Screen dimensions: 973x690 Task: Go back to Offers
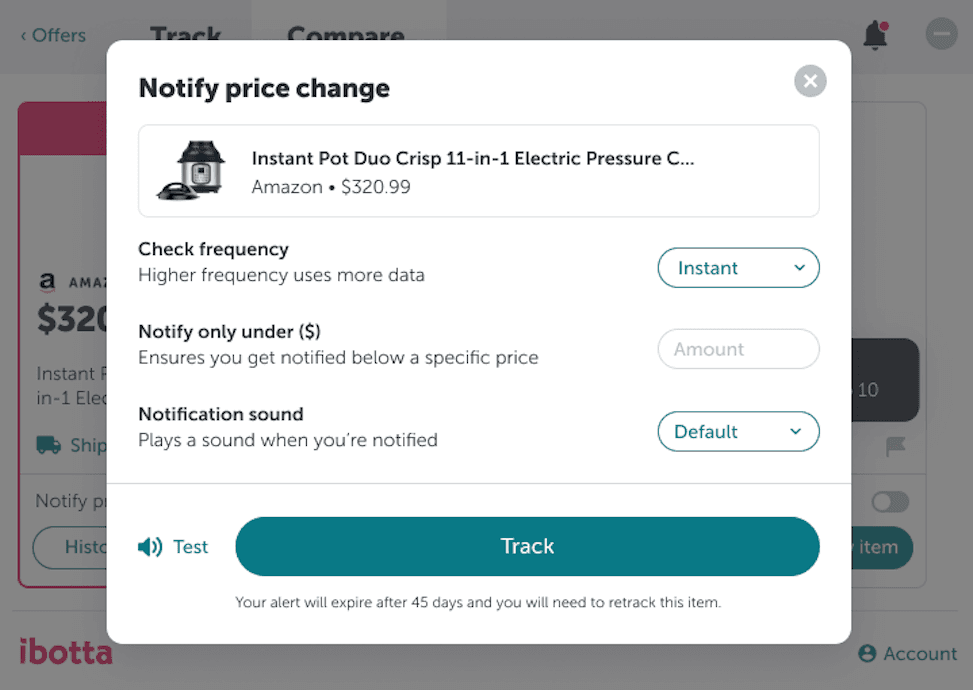tap(53, 35)
